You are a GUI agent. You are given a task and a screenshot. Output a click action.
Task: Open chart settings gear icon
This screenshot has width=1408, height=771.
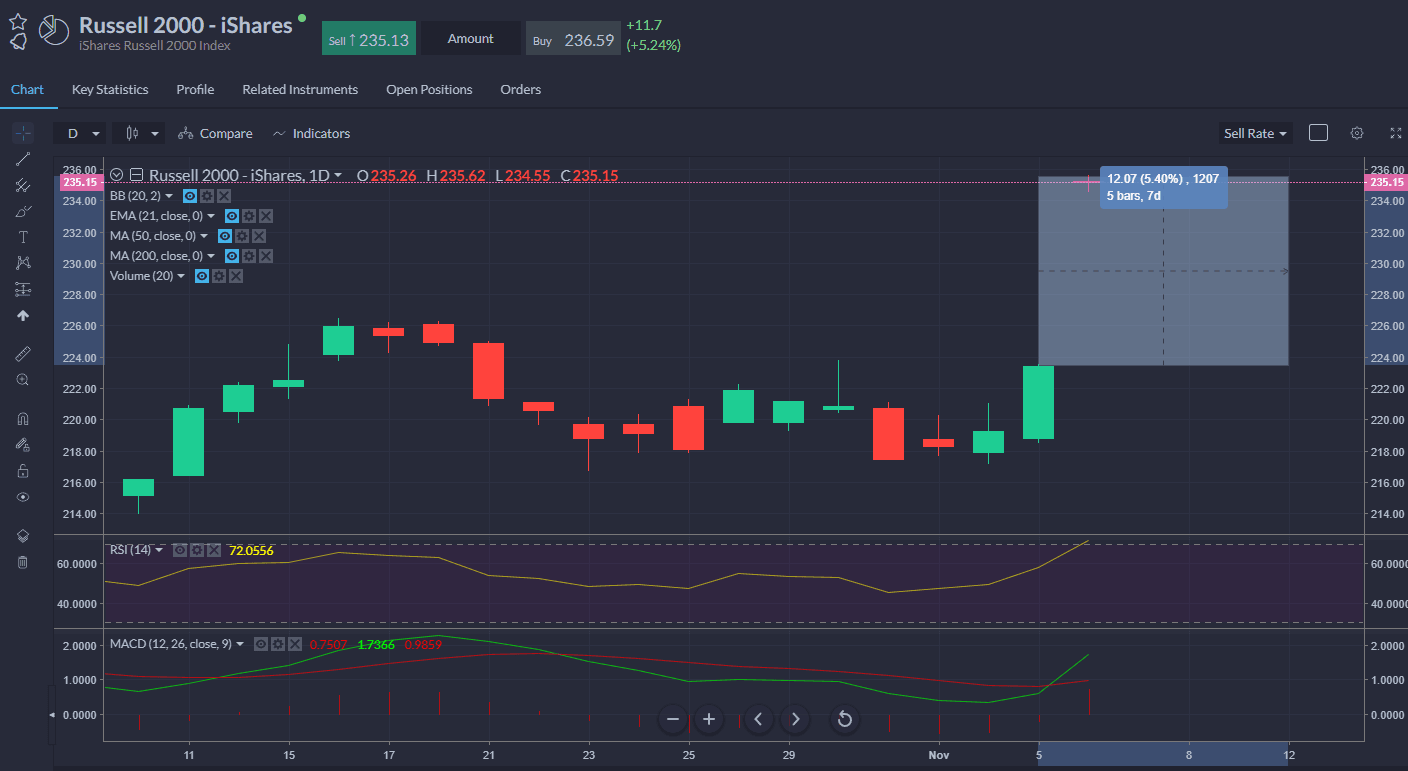coord(1357,133)
